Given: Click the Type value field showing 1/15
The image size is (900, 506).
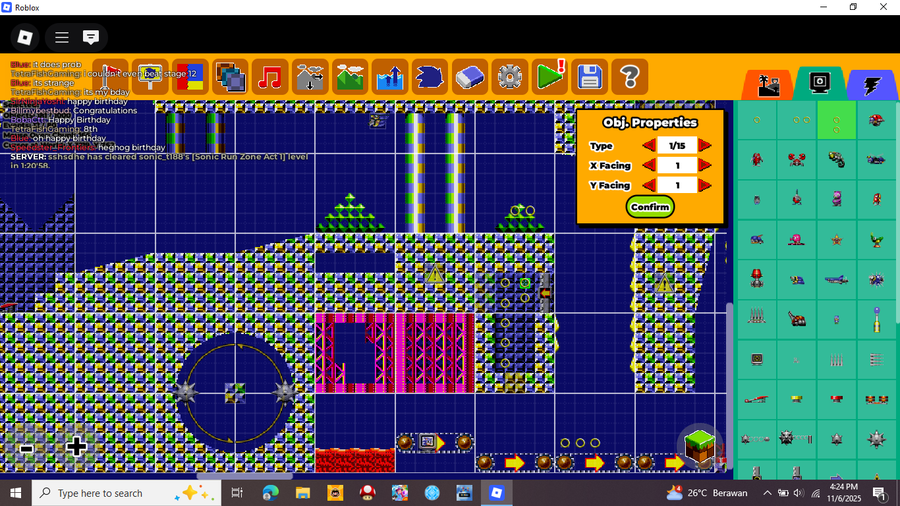Looking at the screenshot, I should (x=677, y=146).
